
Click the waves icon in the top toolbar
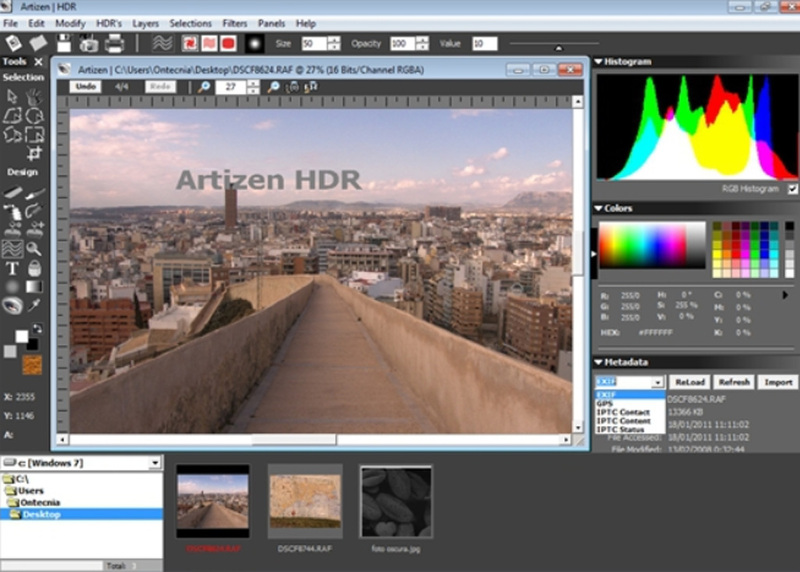tap(162, 44)
